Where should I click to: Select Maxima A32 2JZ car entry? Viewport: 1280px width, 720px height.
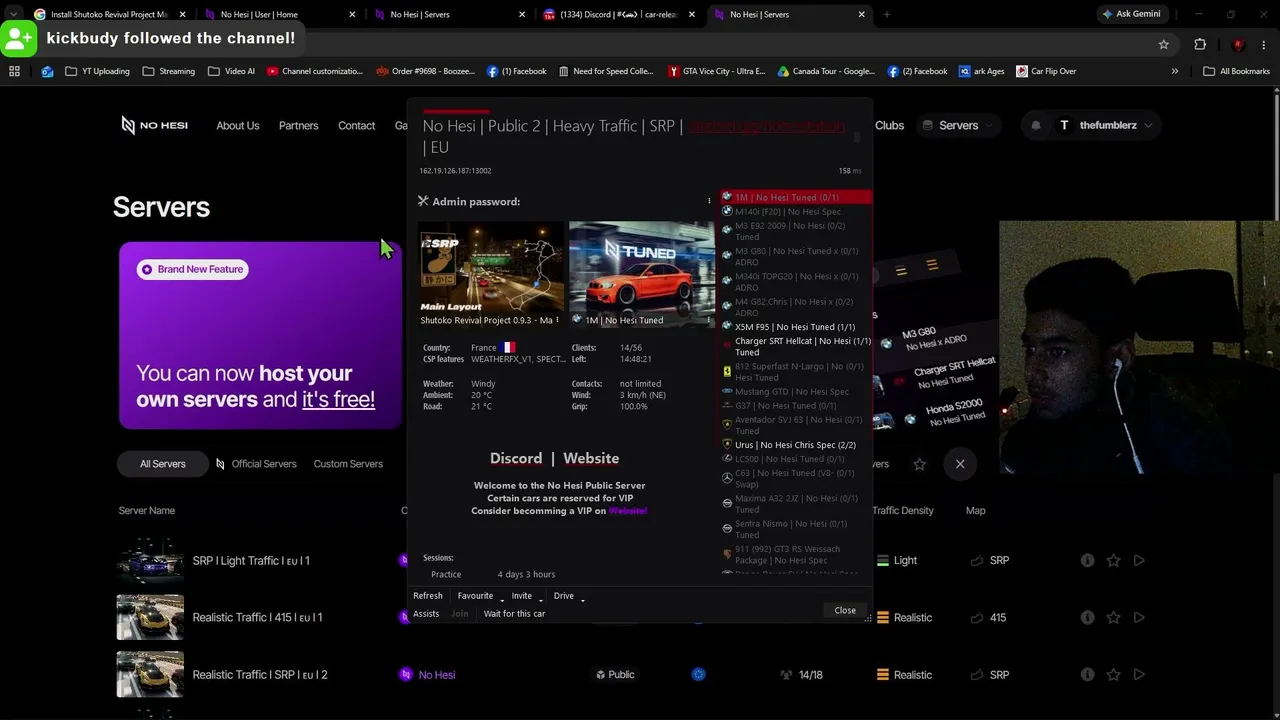[795, 504]
